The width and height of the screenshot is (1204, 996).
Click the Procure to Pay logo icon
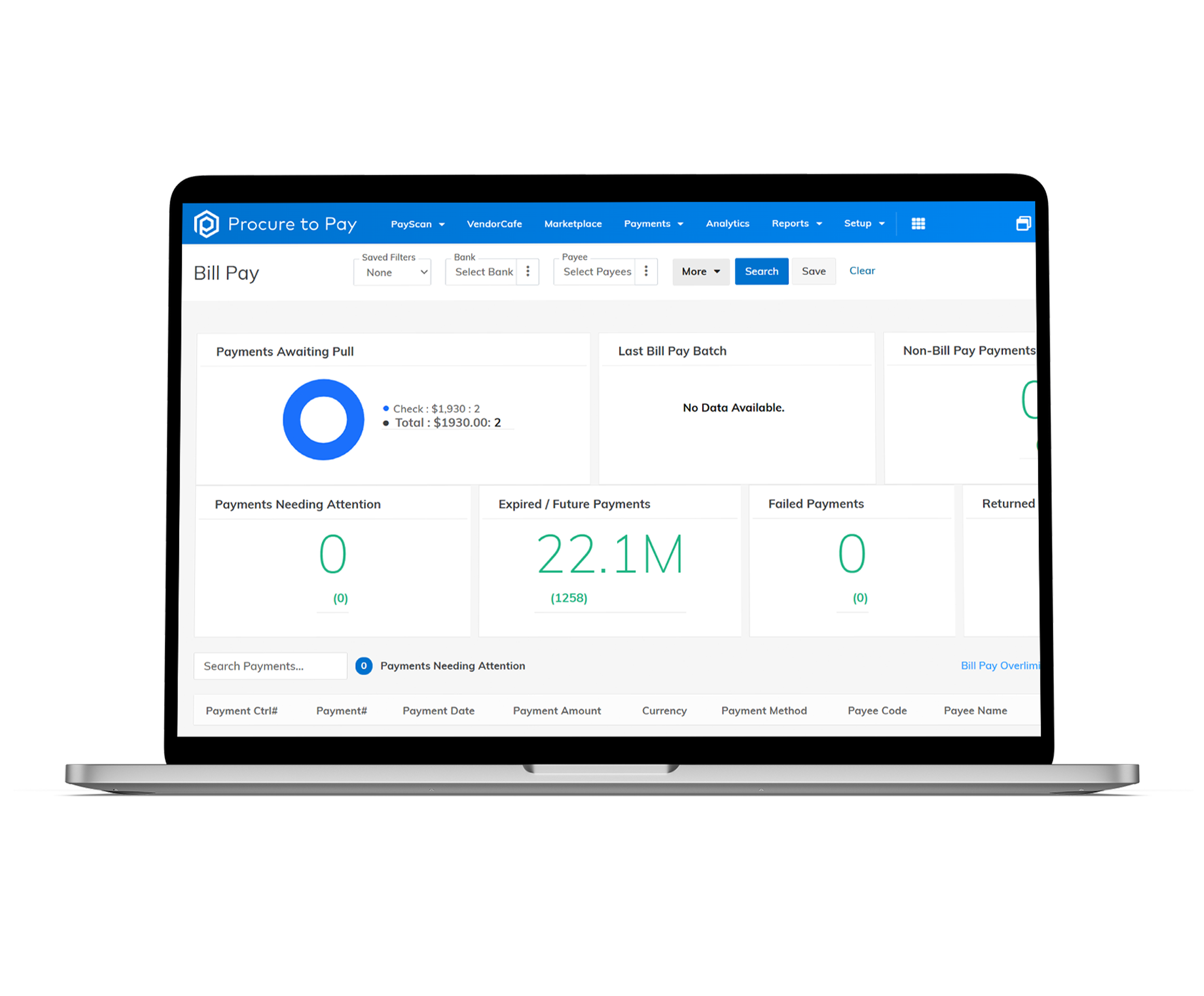click(x=207, y=224)
